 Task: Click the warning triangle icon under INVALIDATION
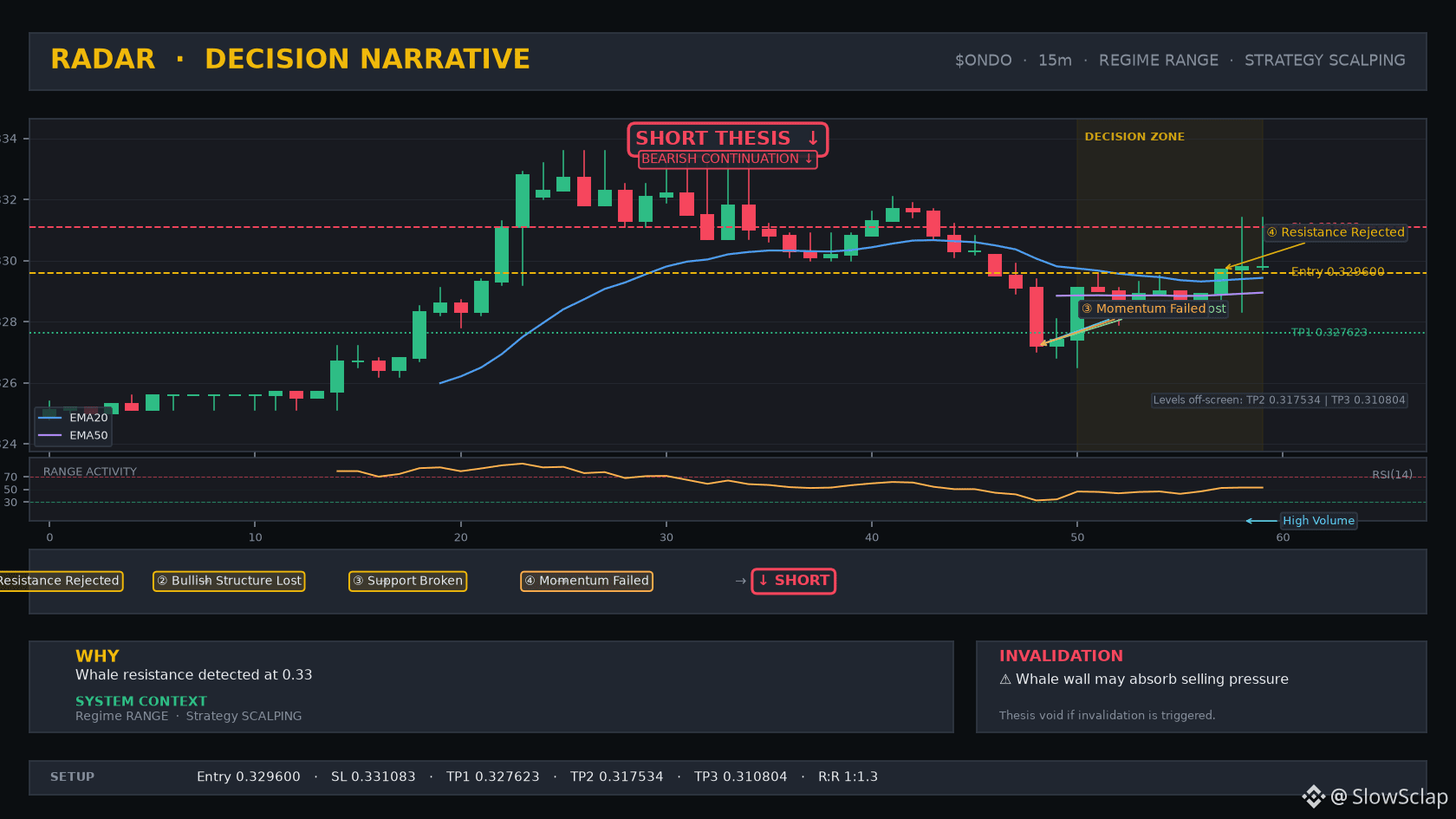point(1005,679)
